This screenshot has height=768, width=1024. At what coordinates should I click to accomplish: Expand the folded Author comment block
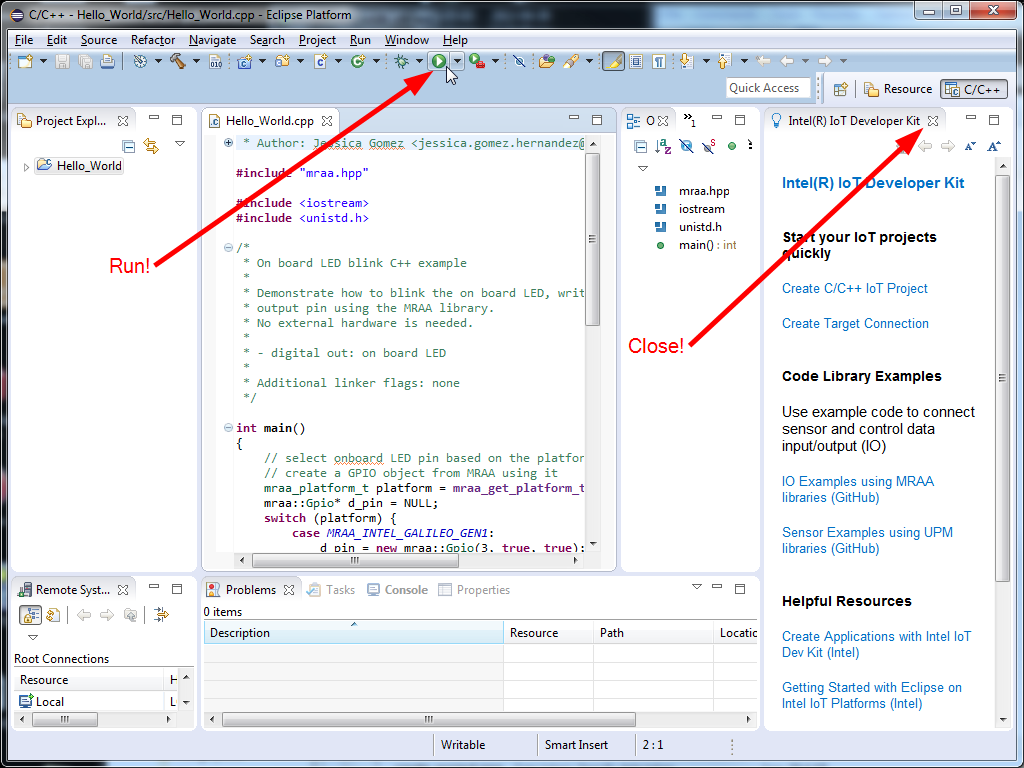[229, 142]
